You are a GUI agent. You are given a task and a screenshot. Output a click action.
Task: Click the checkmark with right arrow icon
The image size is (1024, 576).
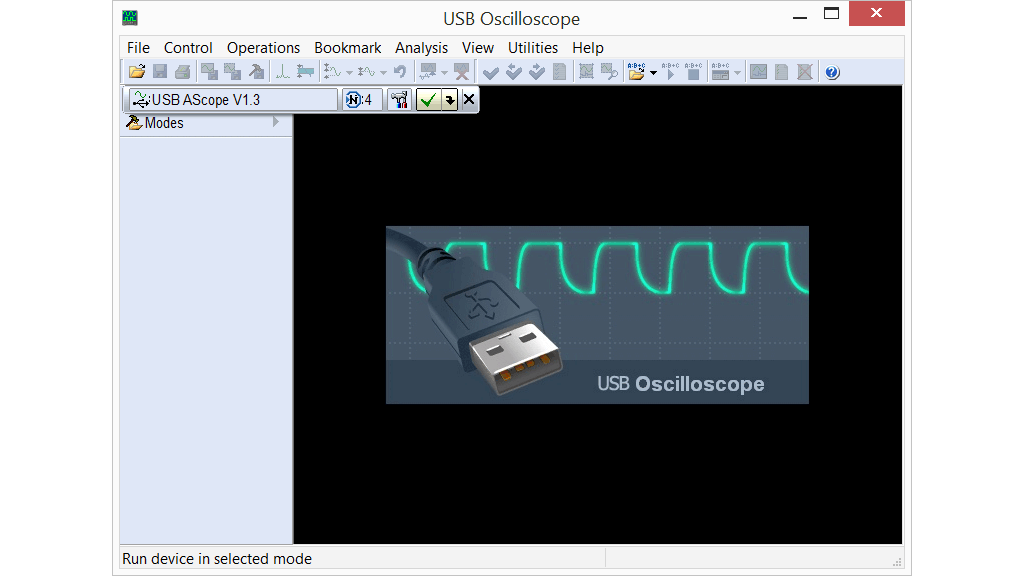[x=537, y=72]
